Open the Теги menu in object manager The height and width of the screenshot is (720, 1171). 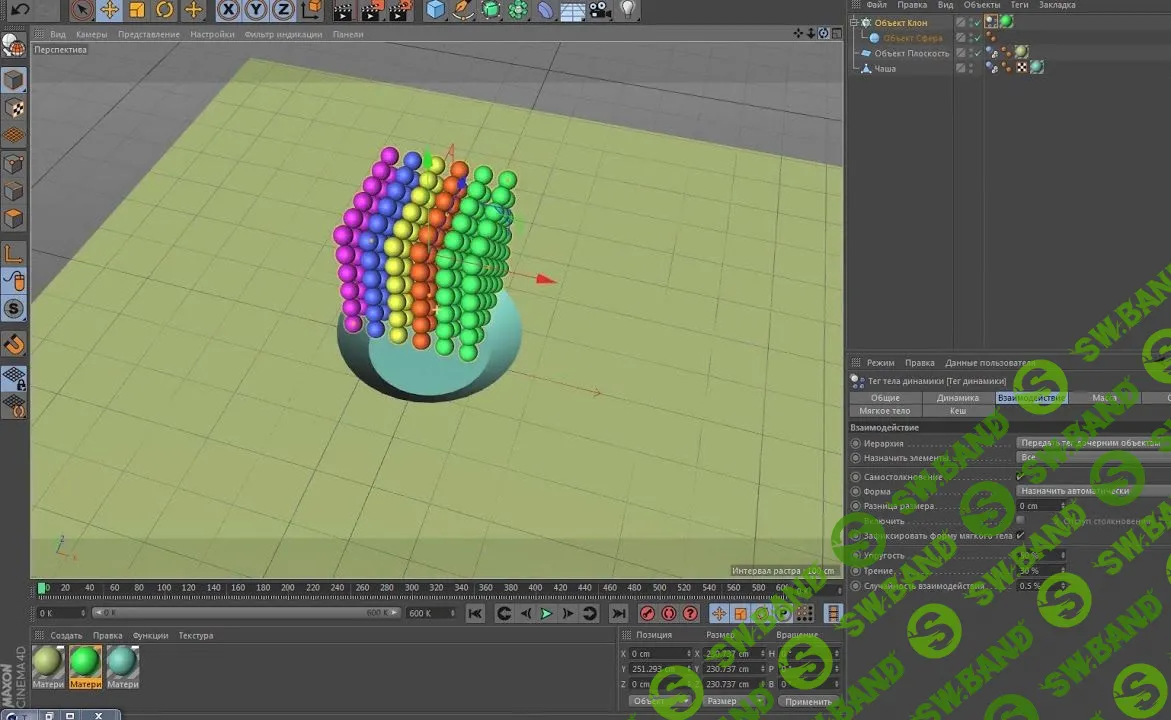pyautogui.click(x=1019, y=4)
